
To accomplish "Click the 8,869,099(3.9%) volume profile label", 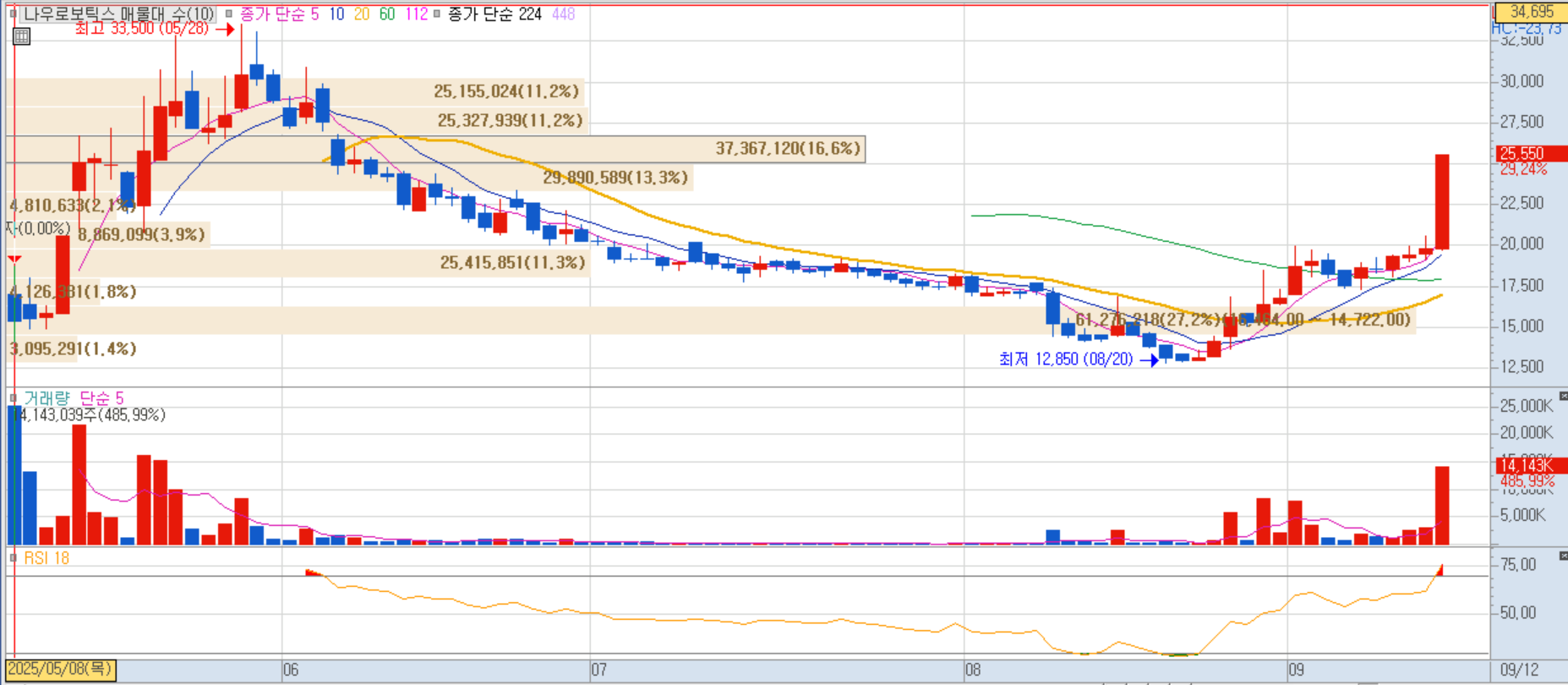I will pyautogui.click(x=142, y=234).
